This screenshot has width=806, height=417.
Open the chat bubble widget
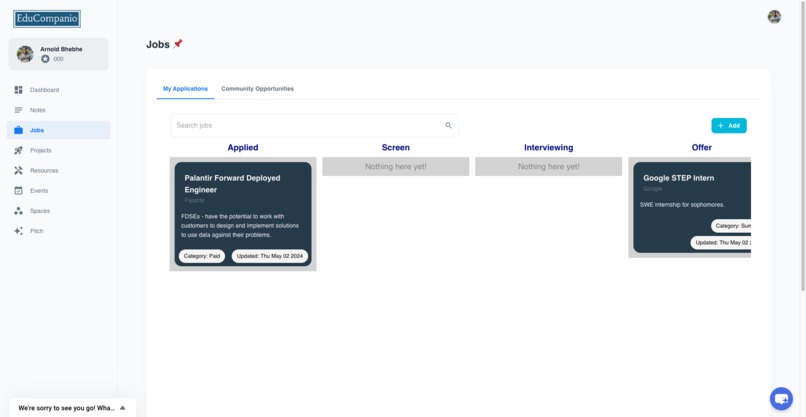(x=781, y=398)
